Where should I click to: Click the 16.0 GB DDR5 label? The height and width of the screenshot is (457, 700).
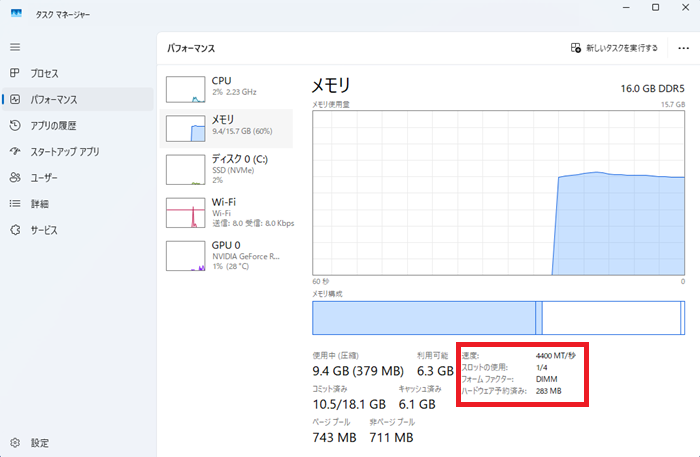tap(652, 88)
